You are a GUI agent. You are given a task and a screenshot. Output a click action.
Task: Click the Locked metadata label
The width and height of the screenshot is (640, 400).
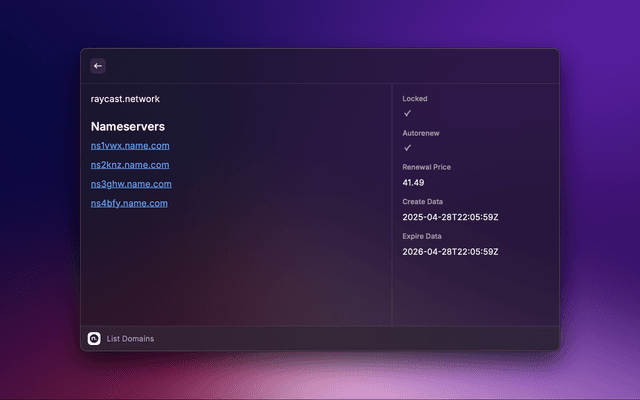click(x=415, y=99)
